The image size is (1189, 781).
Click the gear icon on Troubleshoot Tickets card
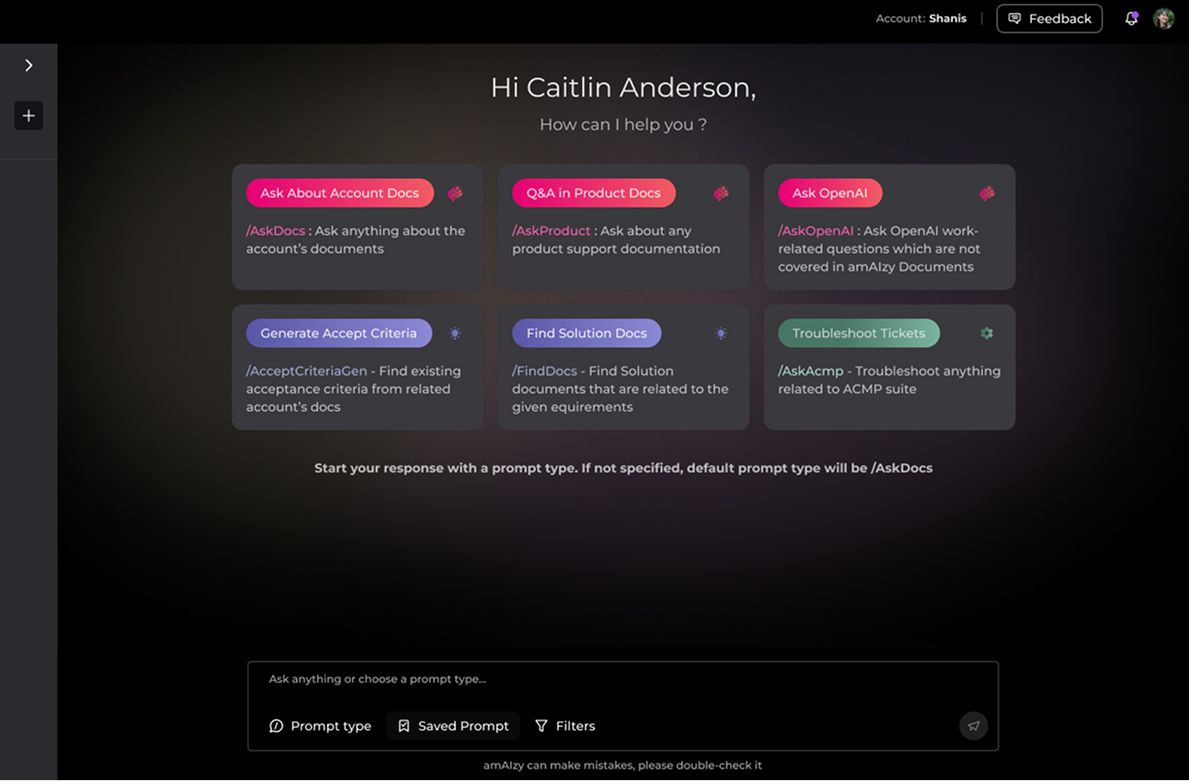(987, 333)
